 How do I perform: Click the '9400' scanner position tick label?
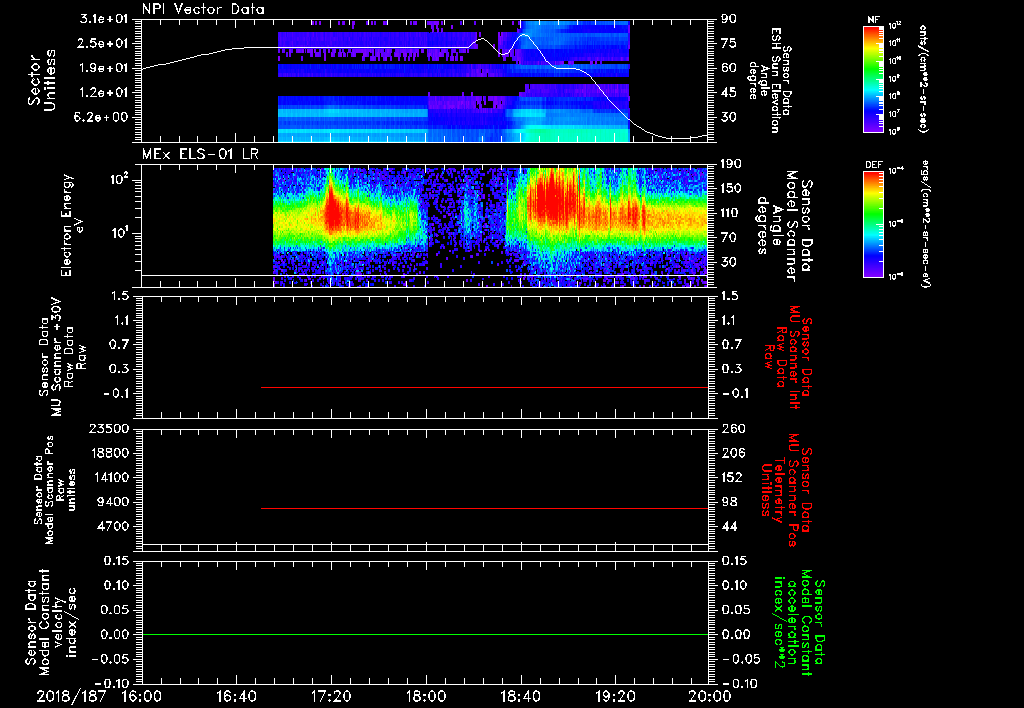113,502
